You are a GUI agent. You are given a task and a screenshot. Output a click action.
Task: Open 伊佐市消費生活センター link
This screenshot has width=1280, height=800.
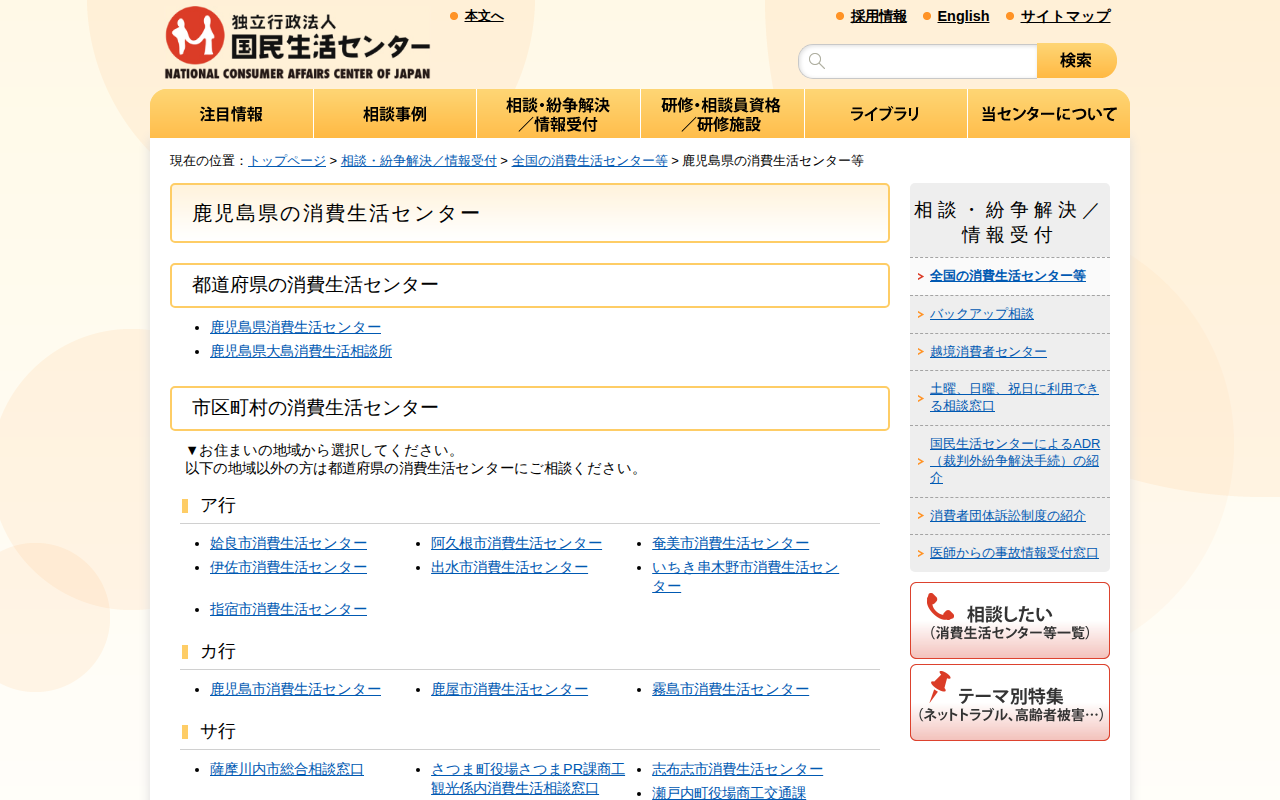coord(289,567)
